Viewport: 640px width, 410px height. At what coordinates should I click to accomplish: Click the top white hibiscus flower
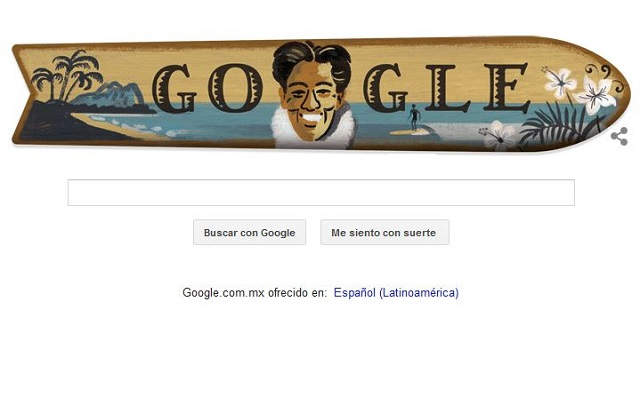click(x=561, y=81)
